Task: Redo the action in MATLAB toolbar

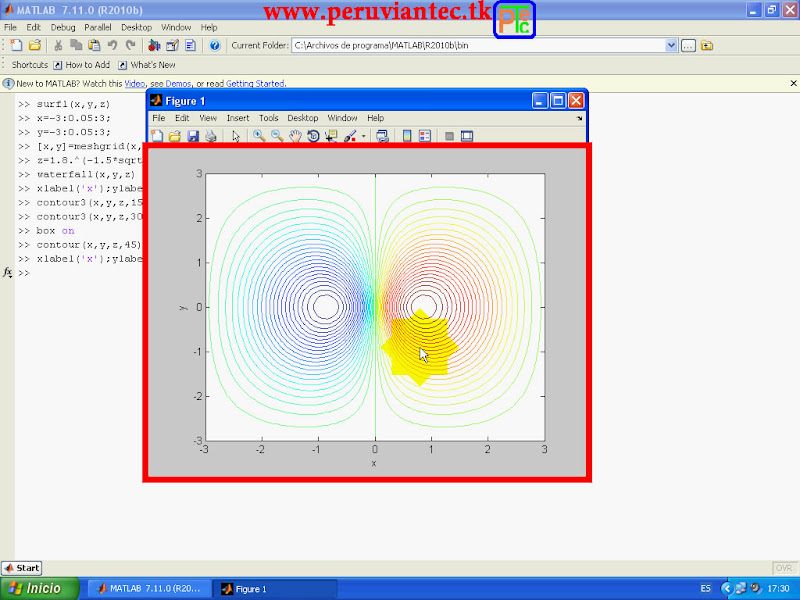Action: click(131, 45)
